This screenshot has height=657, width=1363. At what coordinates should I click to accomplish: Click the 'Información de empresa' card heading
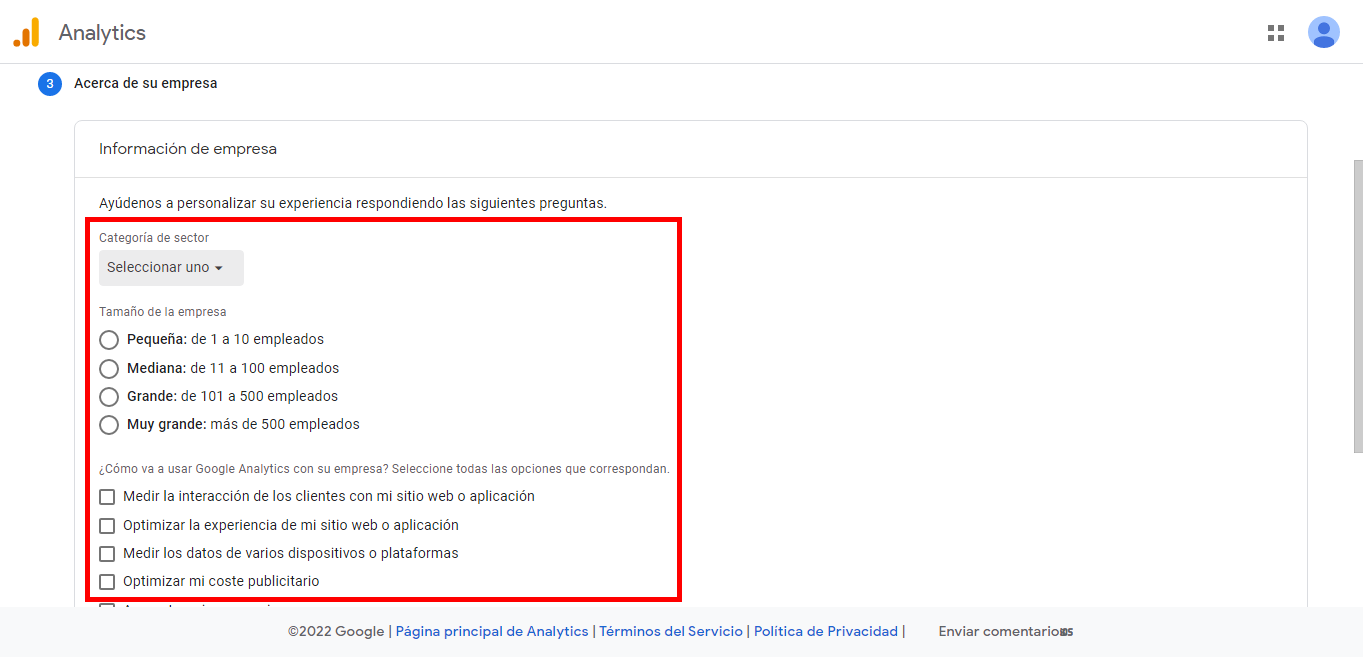point(188,149)
